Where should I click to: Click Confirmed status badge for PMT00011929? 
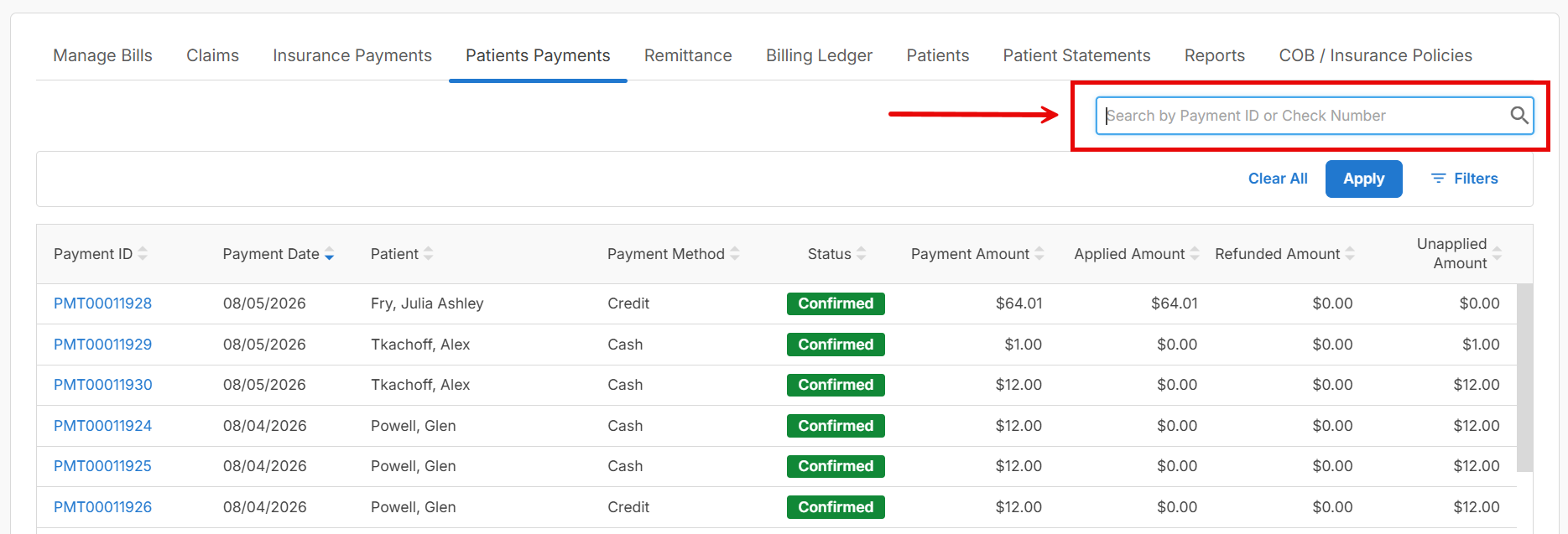pyautogui.click(x=836, y=345)
